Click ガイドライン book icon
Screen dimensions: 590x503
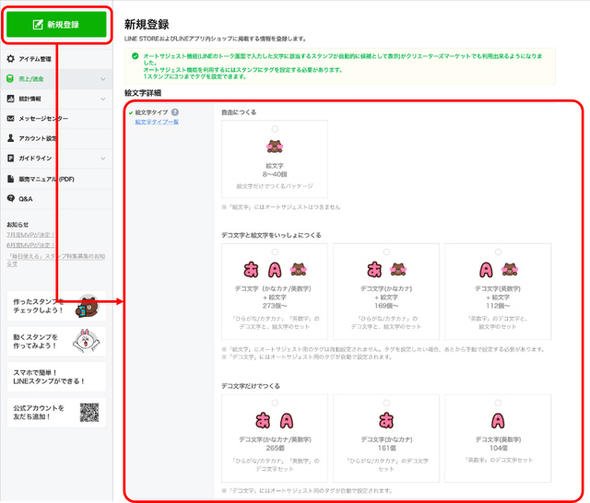click(11, 158)
